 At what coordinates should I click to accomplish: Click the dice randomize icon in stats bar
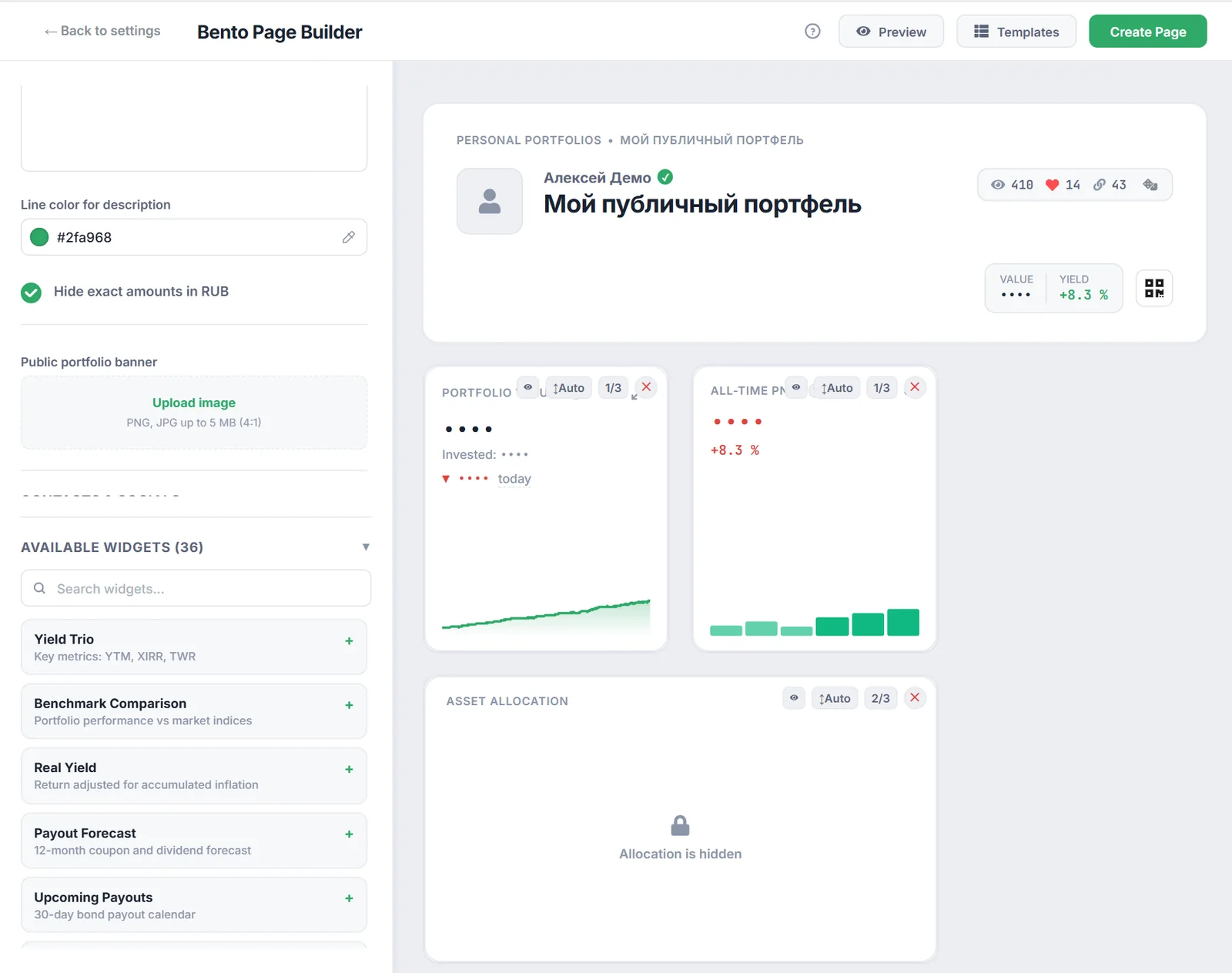point(1150,185)
